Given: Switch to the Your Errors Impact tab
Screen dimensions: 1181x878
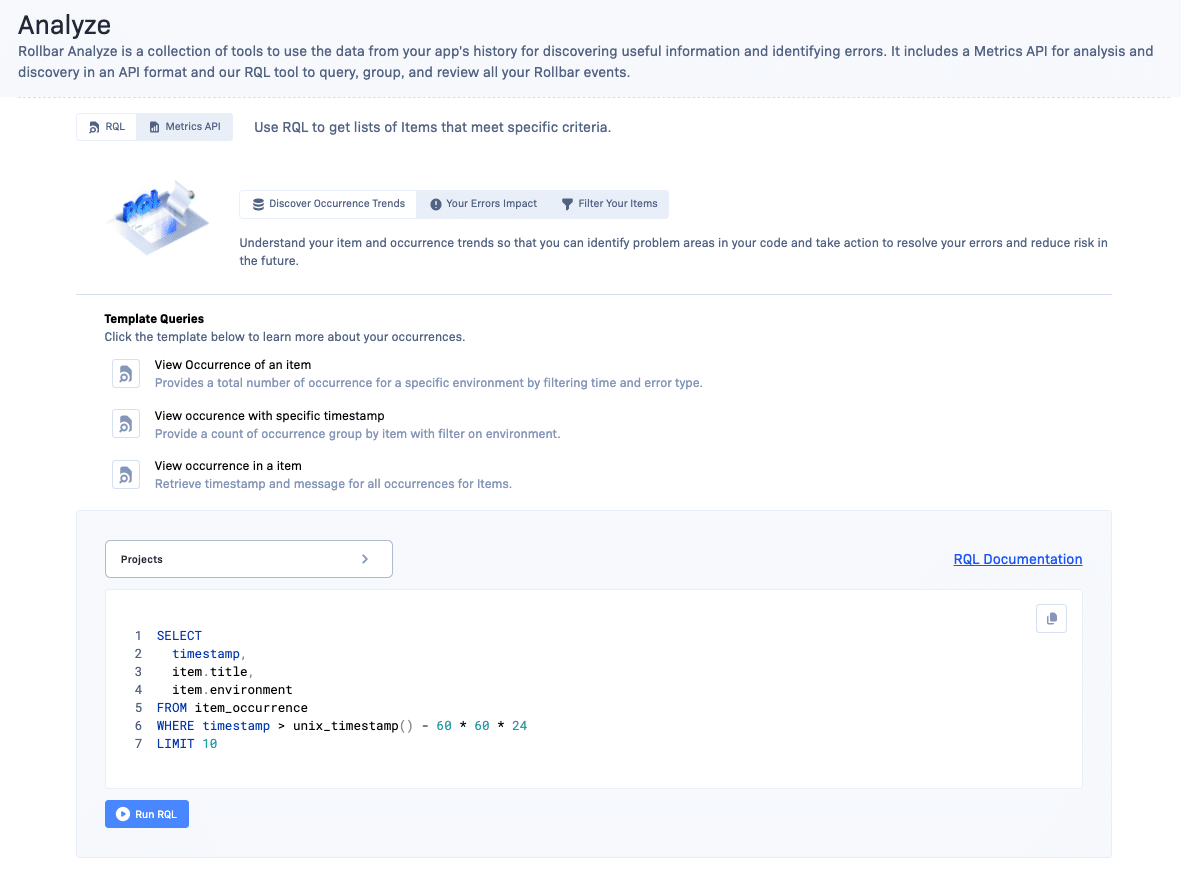Looking at the screenshot, I should click(483, 204).
